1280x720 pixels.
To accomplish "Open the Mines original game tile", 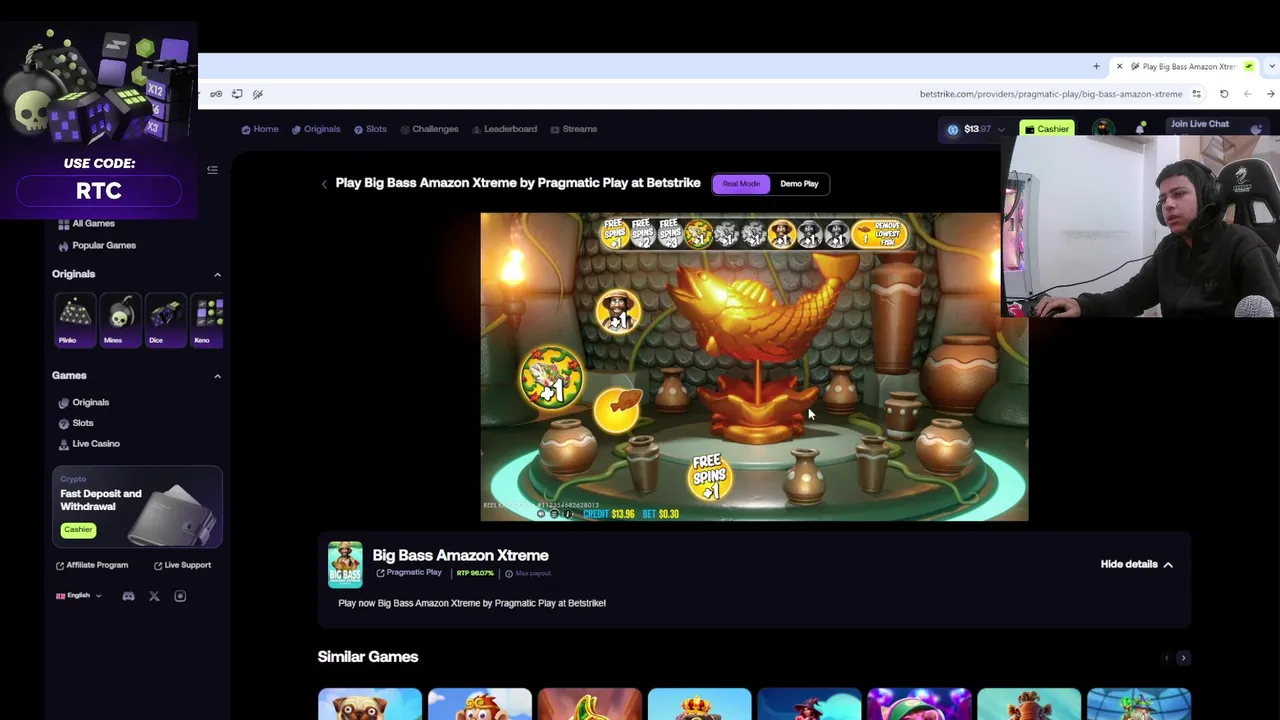I will coord(120,319).
